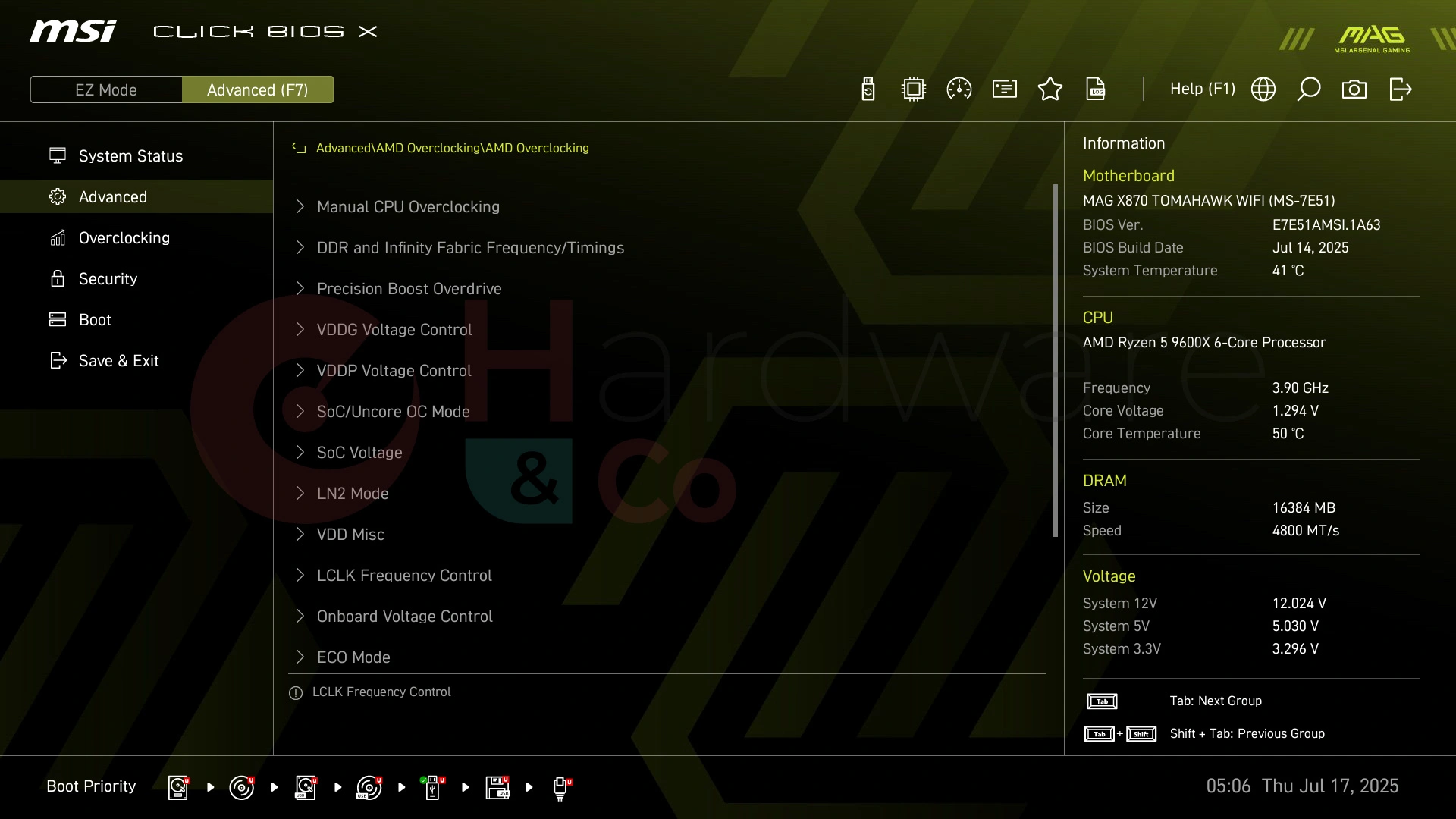The width and height of the screenshot is (1456, 819).
Task: Open the speedometer hardware monitor icon
Action: [x=959, y=89]
